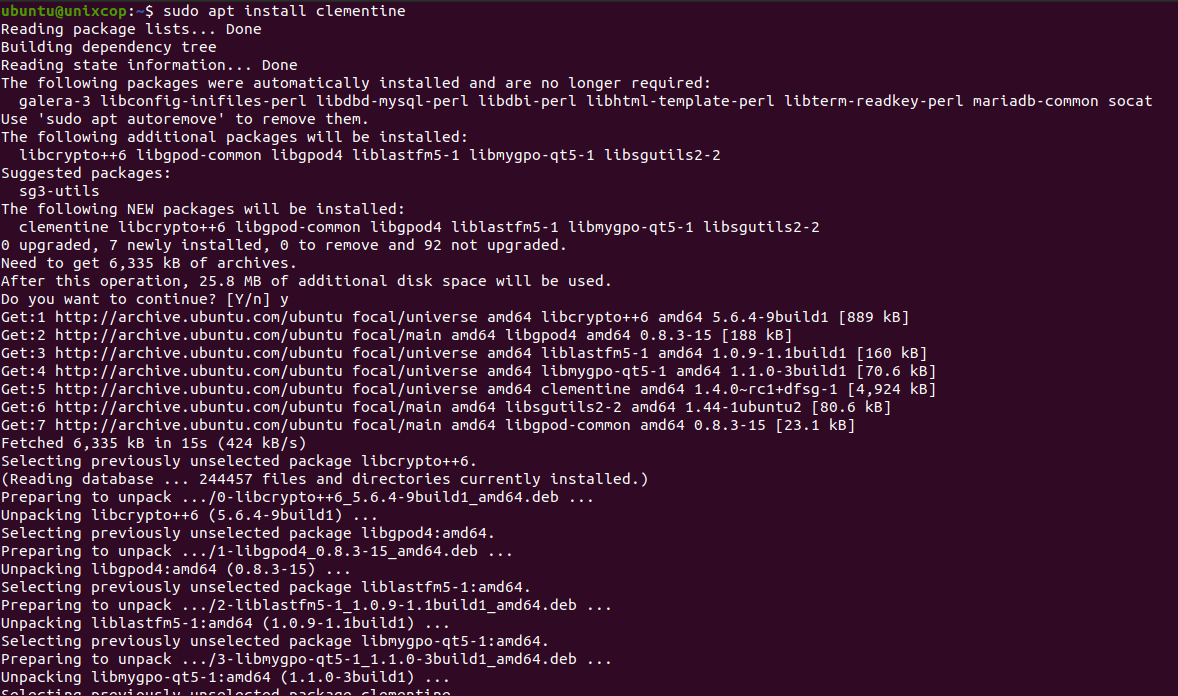This screenshot has width=1178, height=696.
Task: Click the mariadb-common package name
Action: (1035, 101)
